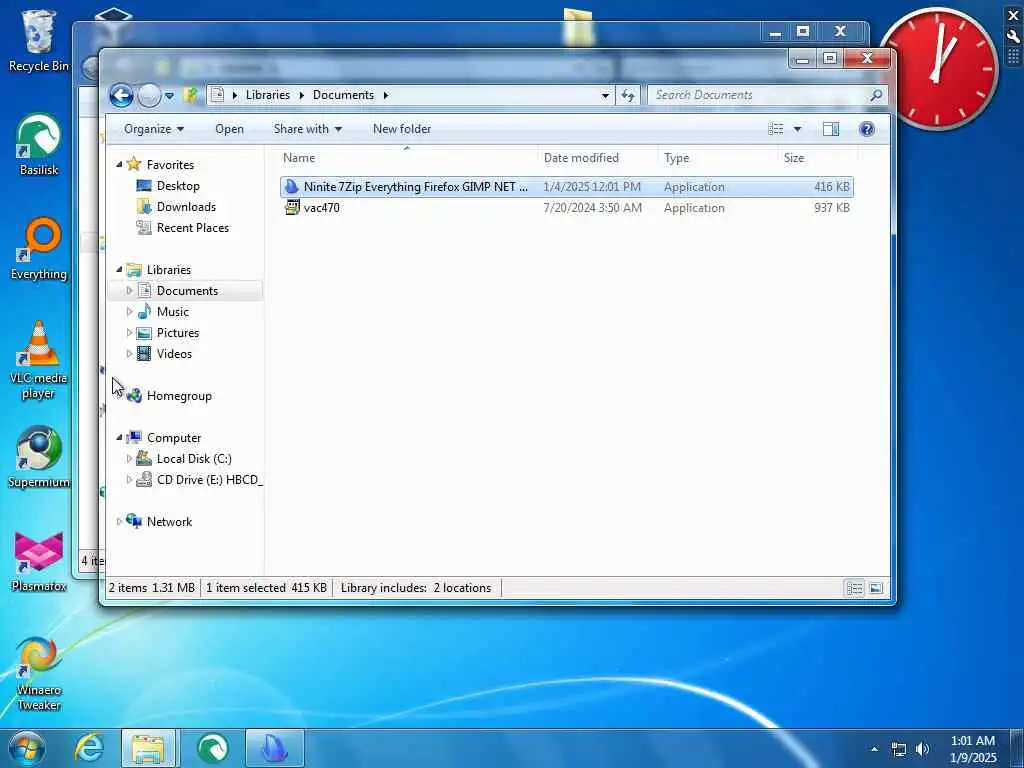Refresh the Documents folder view
The image size is (1024, 768).
pos(628,95)
